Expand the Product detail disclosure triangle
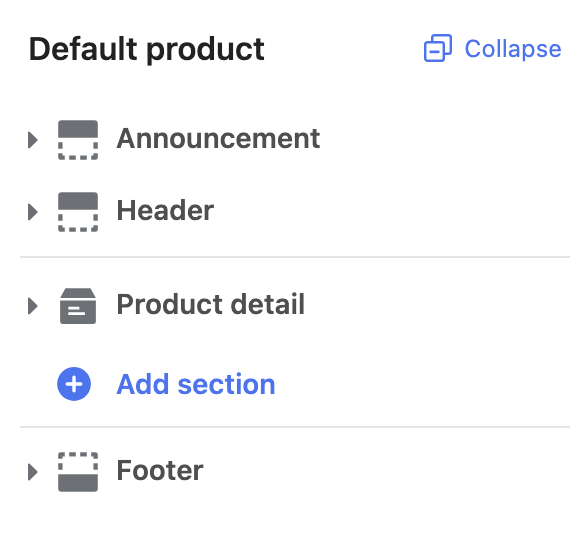The height and width of the screenshot is (546, 588). coord(33,306)
